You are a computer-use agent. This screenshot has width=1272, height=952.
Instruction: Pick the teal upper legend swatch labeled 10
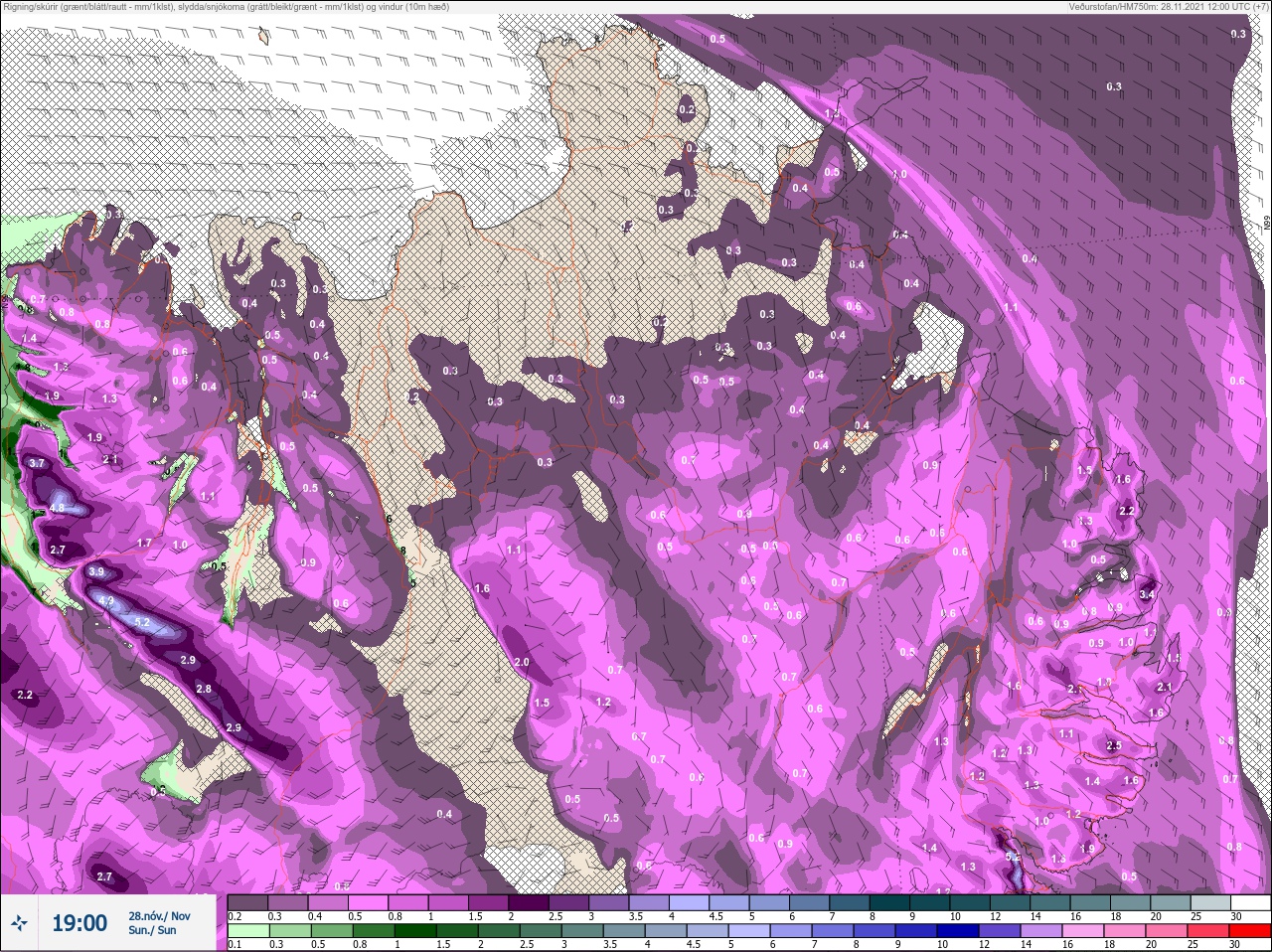[969, 902]
